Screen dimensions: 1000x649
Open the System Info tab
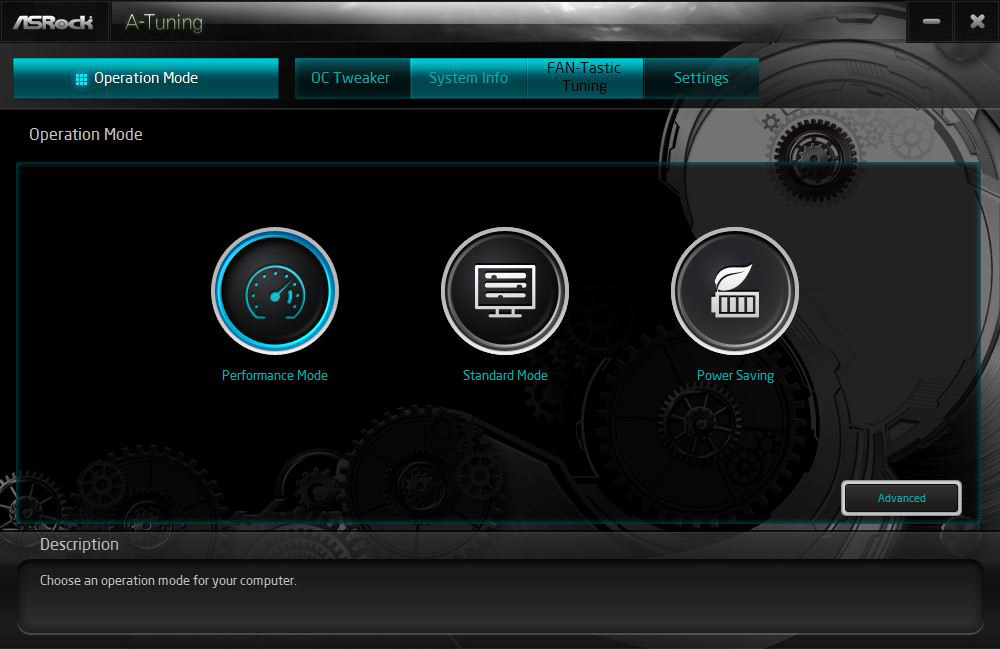point(468,78)
